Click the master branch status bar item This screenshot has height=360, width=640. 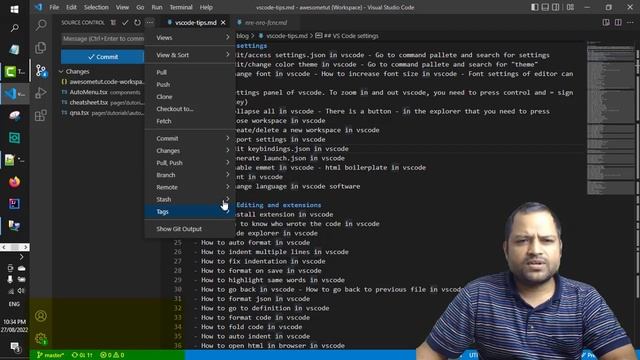(50, 355)
